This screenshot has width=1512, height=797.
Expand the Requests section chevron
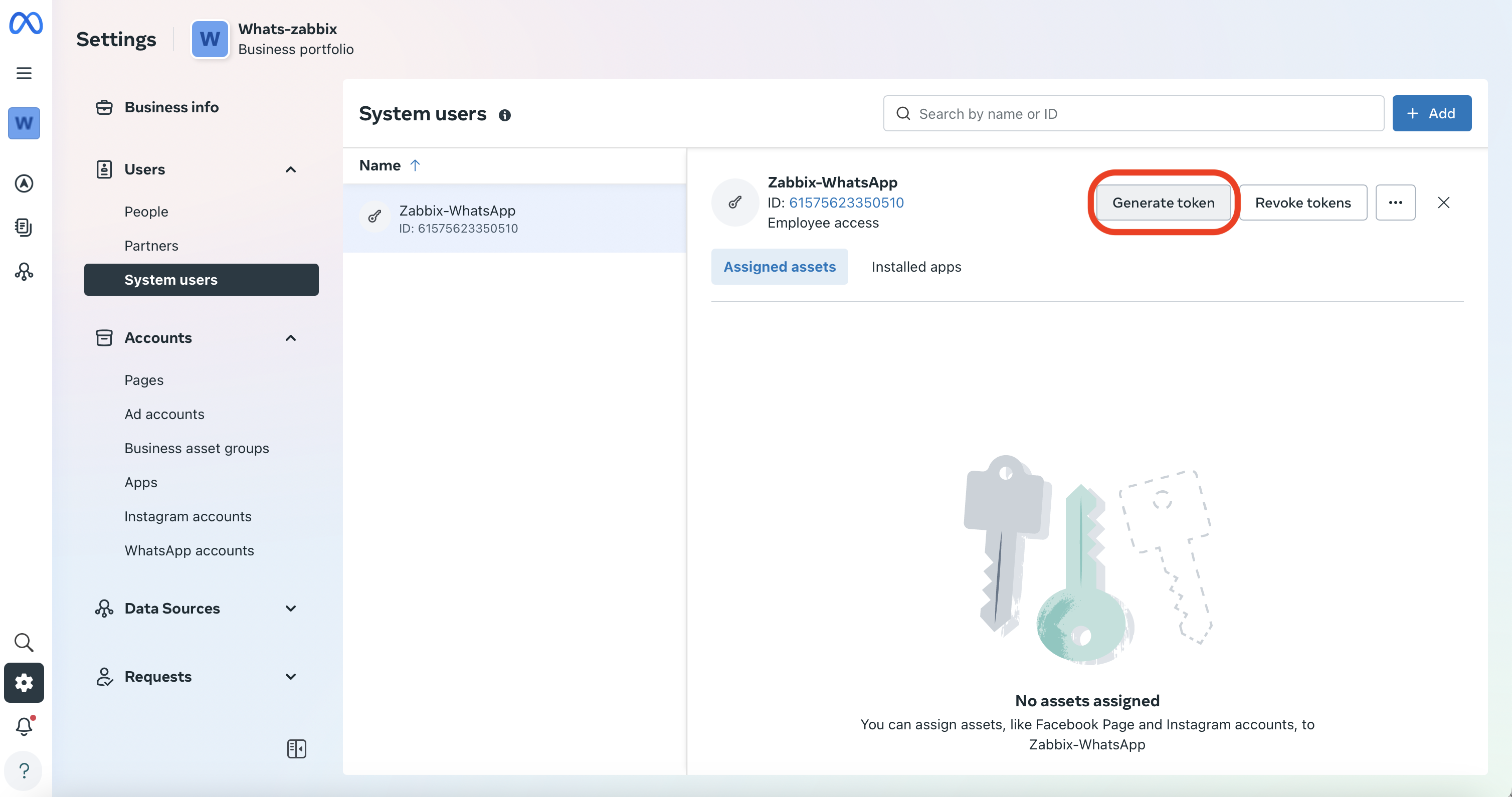click(x=291, y=677)
